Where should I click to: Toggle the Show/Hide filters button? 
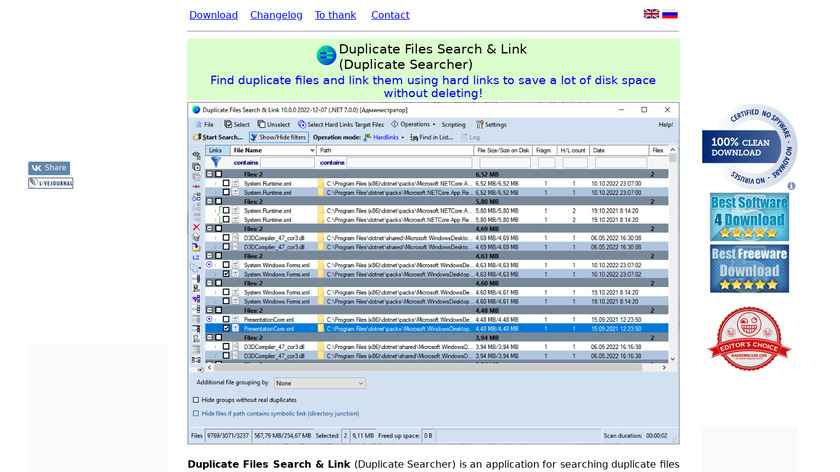click(279, 137)
